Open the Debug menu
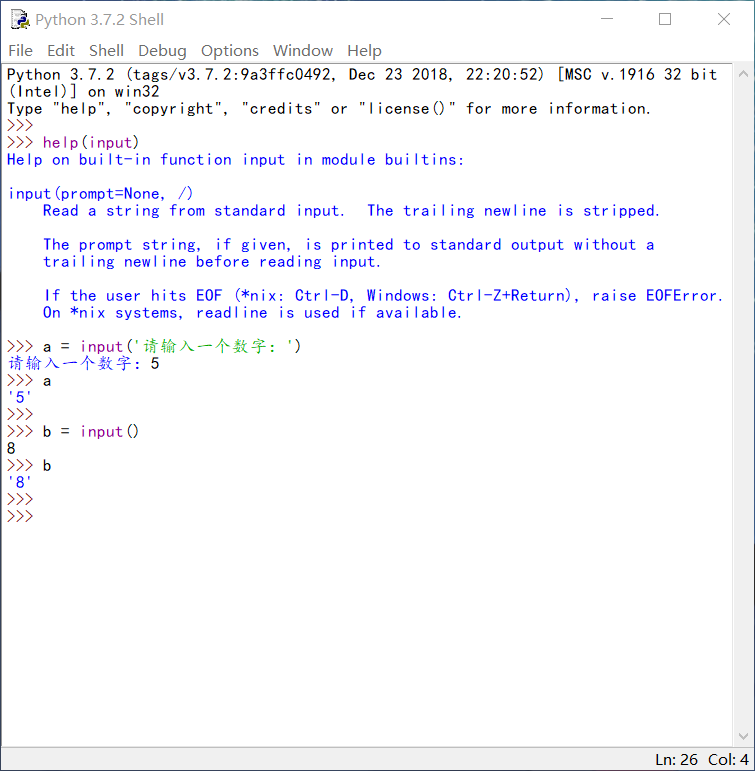The height and width of the screenshot is (771, 755). pos(162,51)
